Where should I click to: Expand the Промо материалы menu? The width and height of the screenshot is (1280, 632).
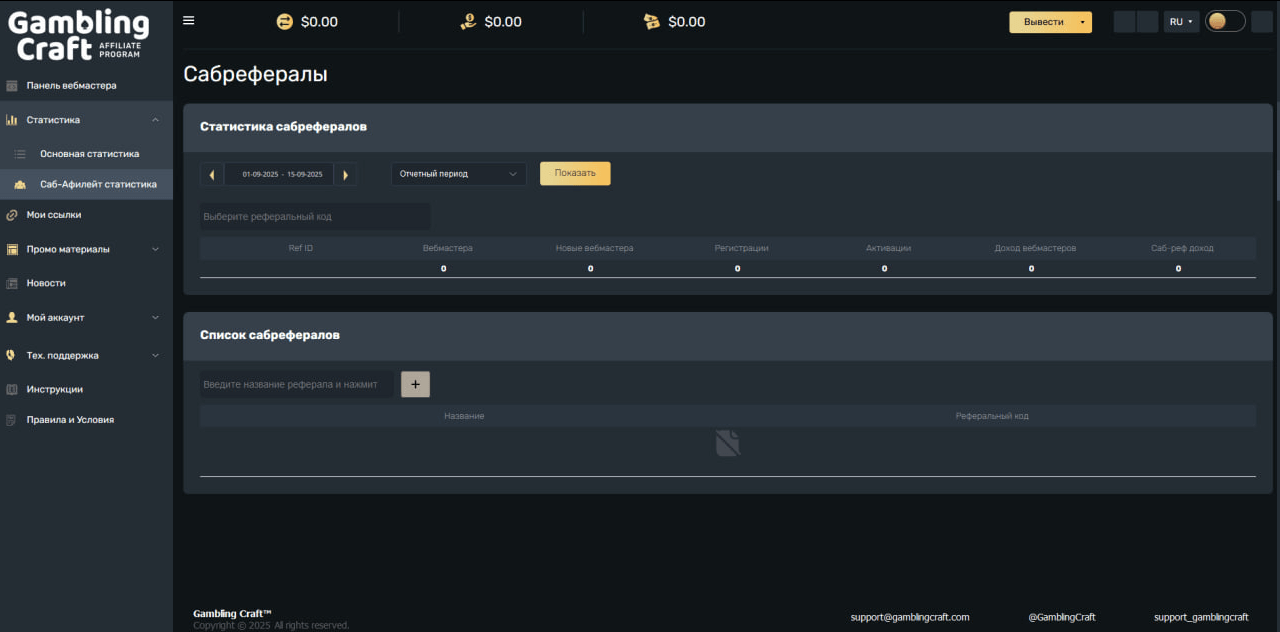click(x=155, y=249)
